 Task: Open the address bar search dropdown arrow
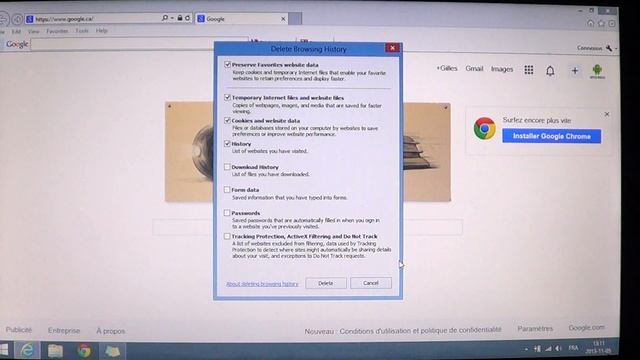pyautogui.click(x=172, y=18)
